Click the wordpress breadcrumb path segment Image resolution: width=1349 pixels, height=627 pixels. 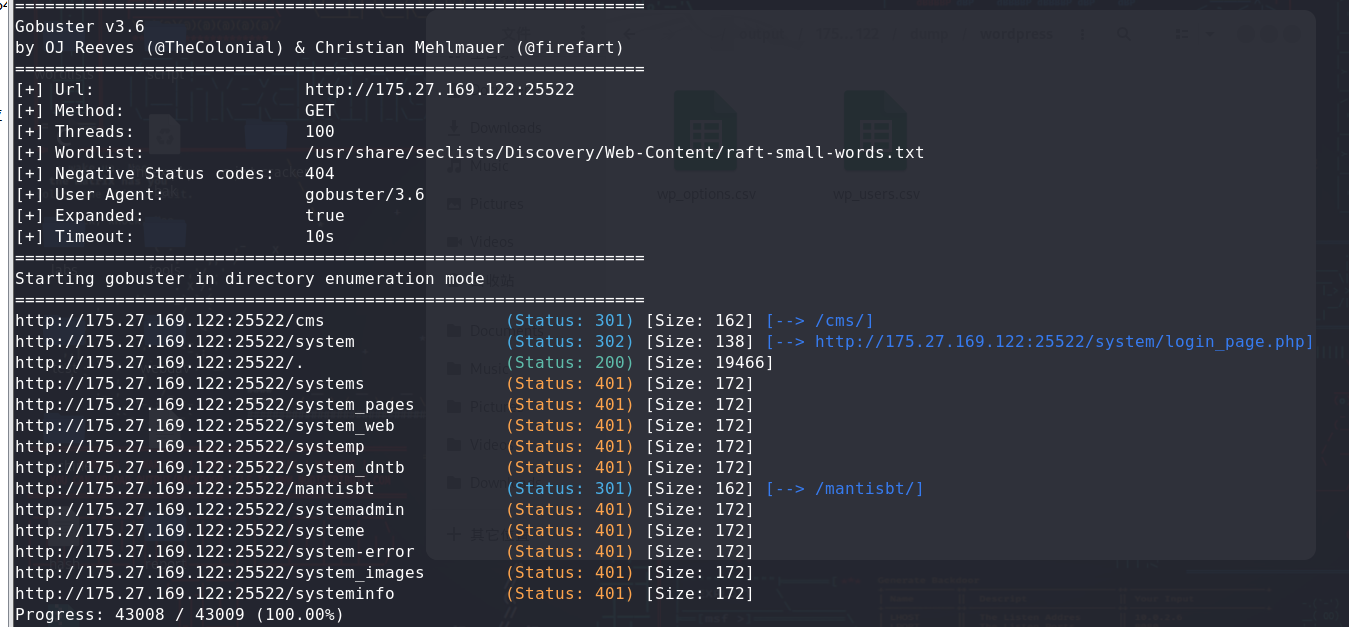pos(1018,34)
